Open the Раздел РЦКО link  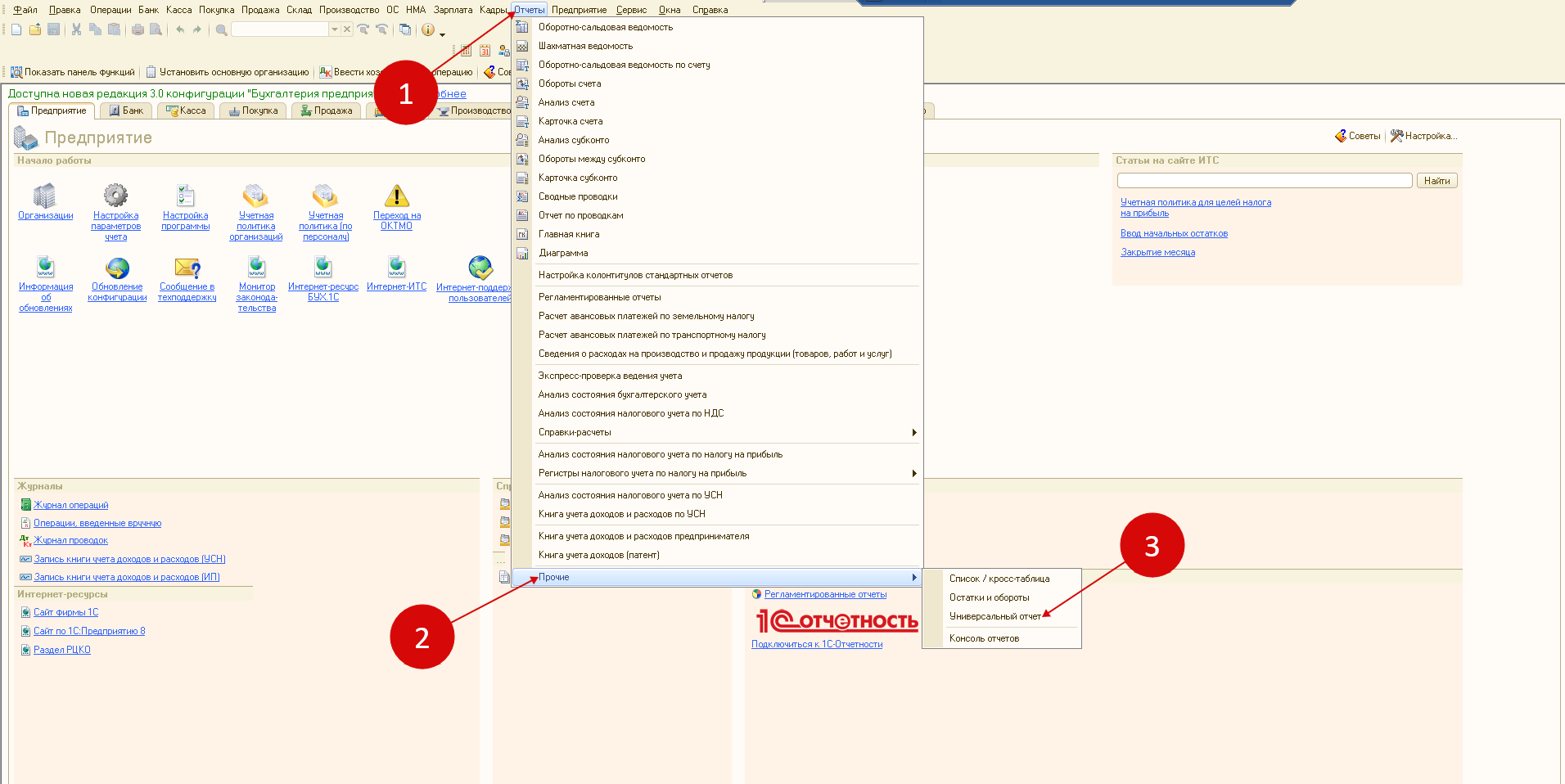point(61,650)
